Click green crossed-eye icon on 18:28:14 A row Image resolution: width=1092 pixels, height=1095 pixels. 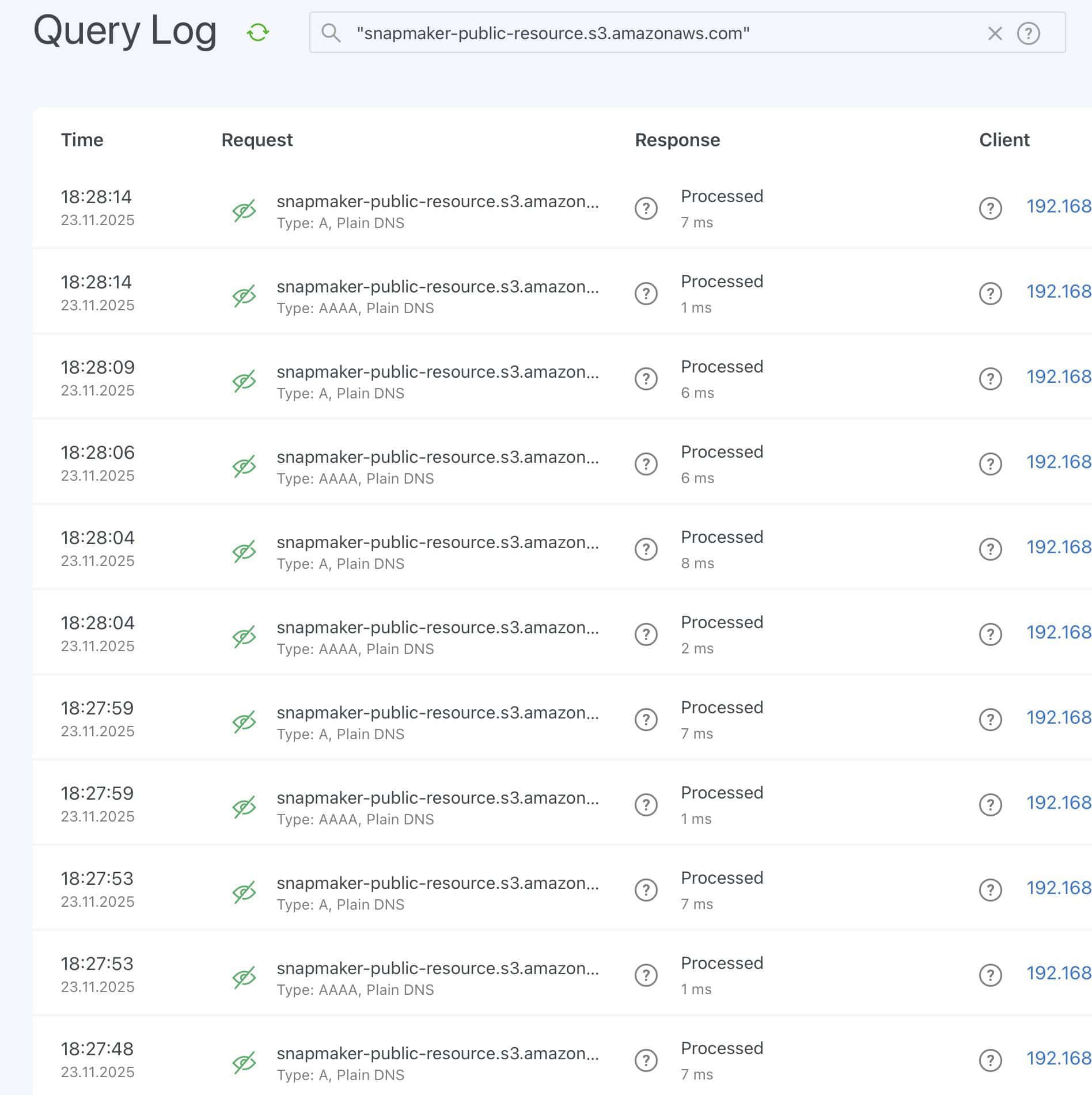244,211
